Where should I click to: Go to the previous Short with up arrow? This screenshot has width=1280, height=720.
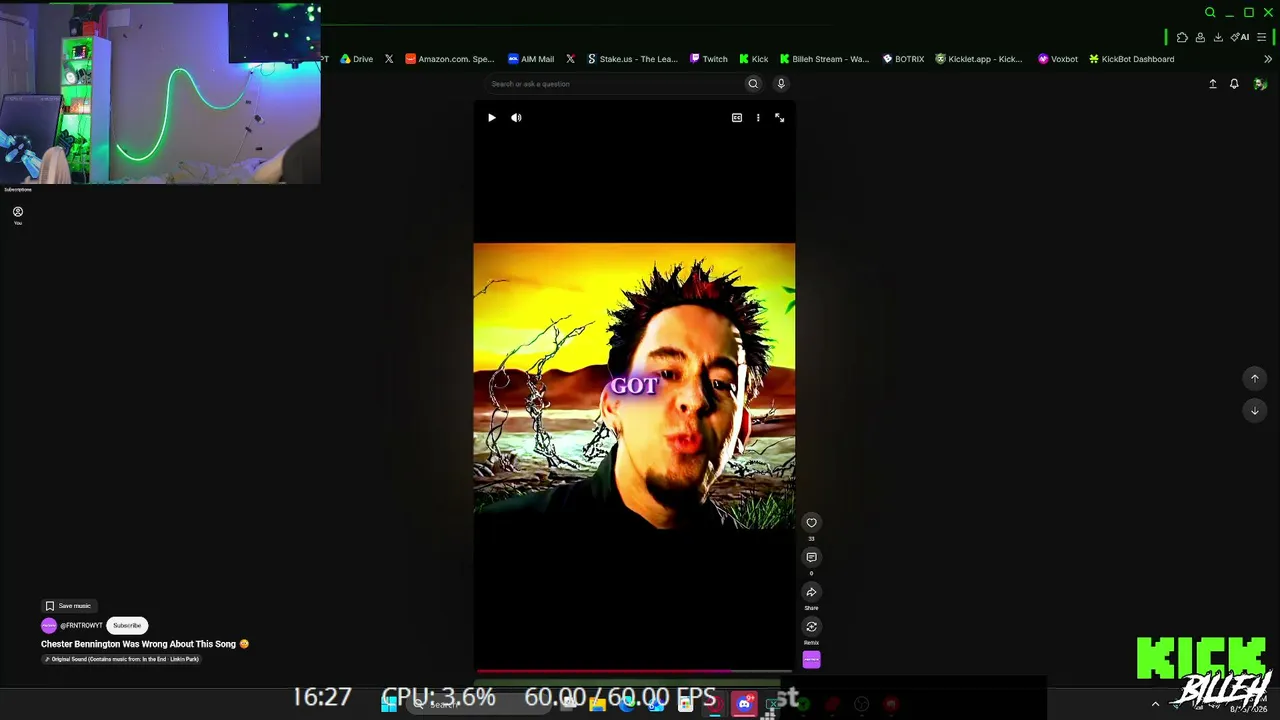coord(1255,378)
